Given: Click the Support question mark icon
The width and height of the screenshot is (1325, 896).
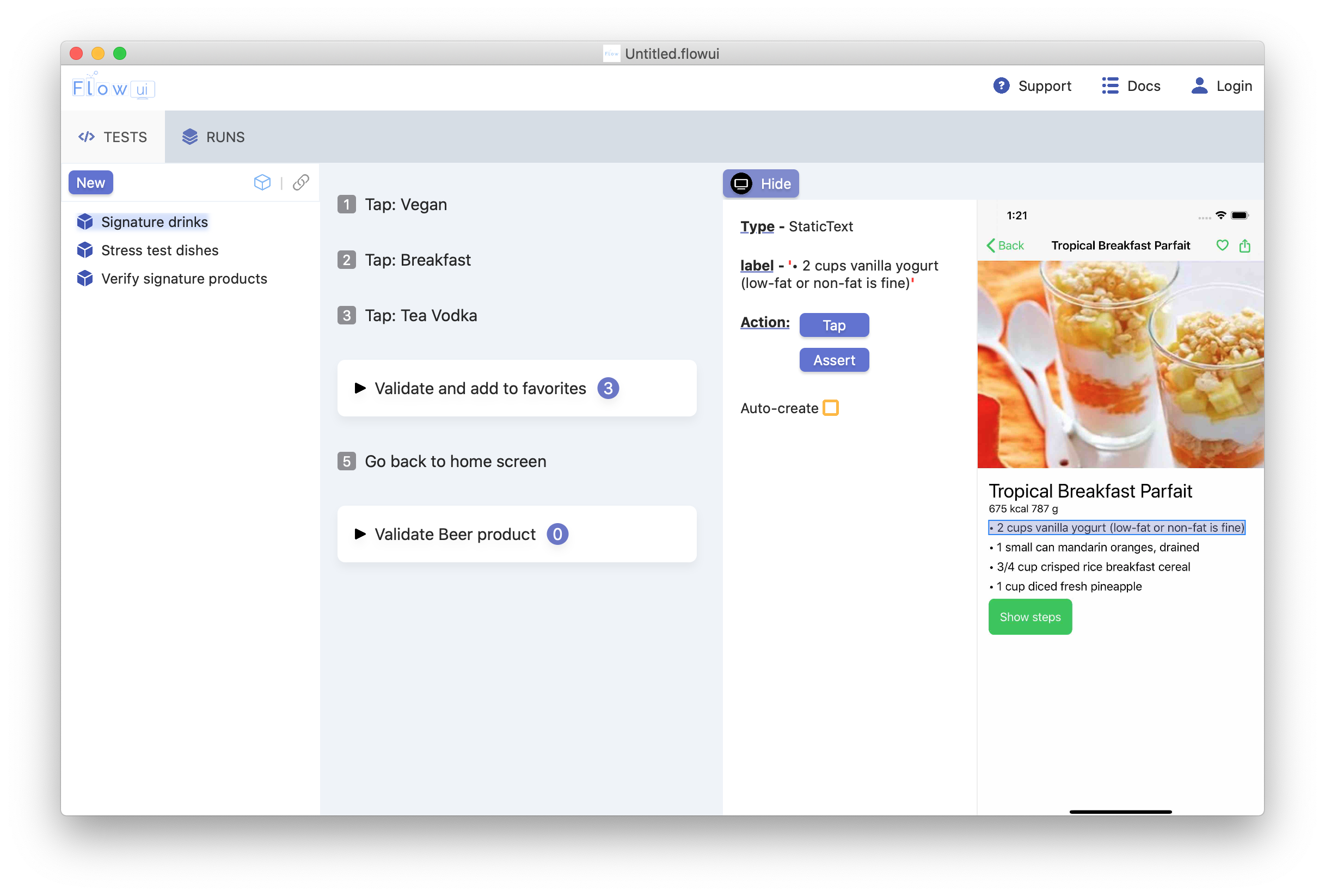Looking at the screenshot, I should pyautogui.click(x=1001, y=85).
